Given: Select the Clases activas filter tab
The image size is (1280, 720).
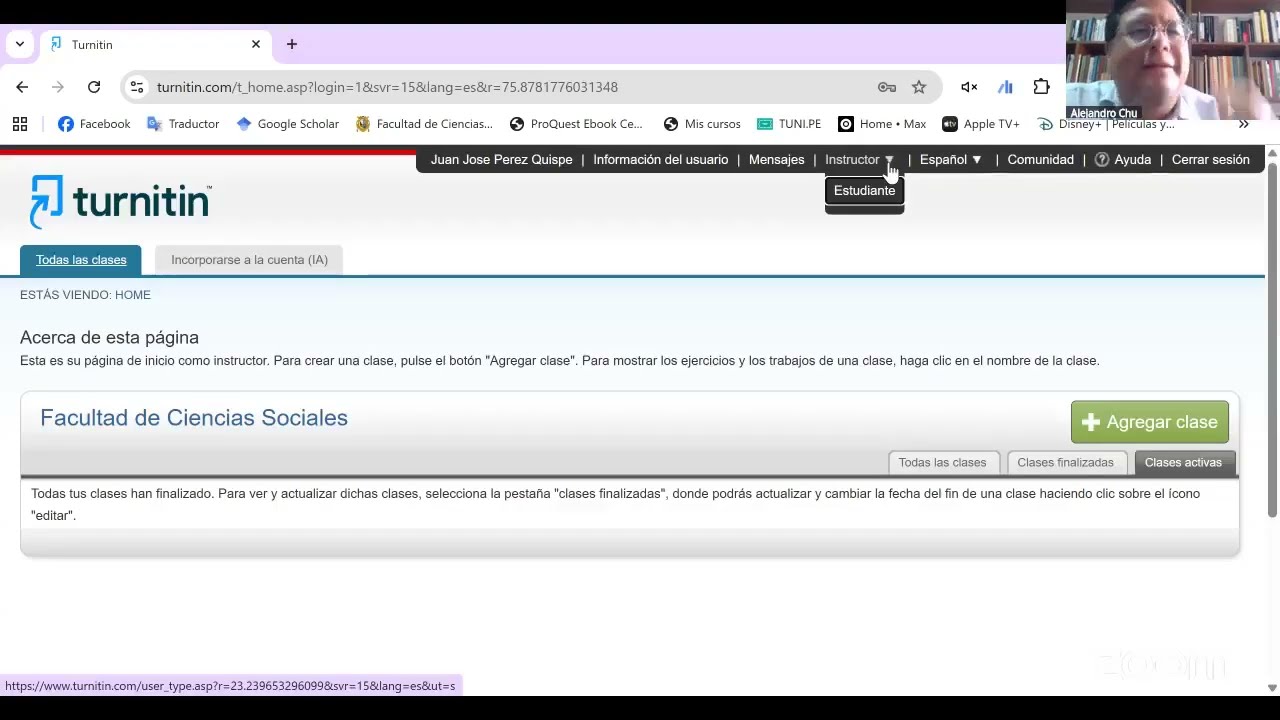Looking at the screenshot, I should coord(1183,462).
